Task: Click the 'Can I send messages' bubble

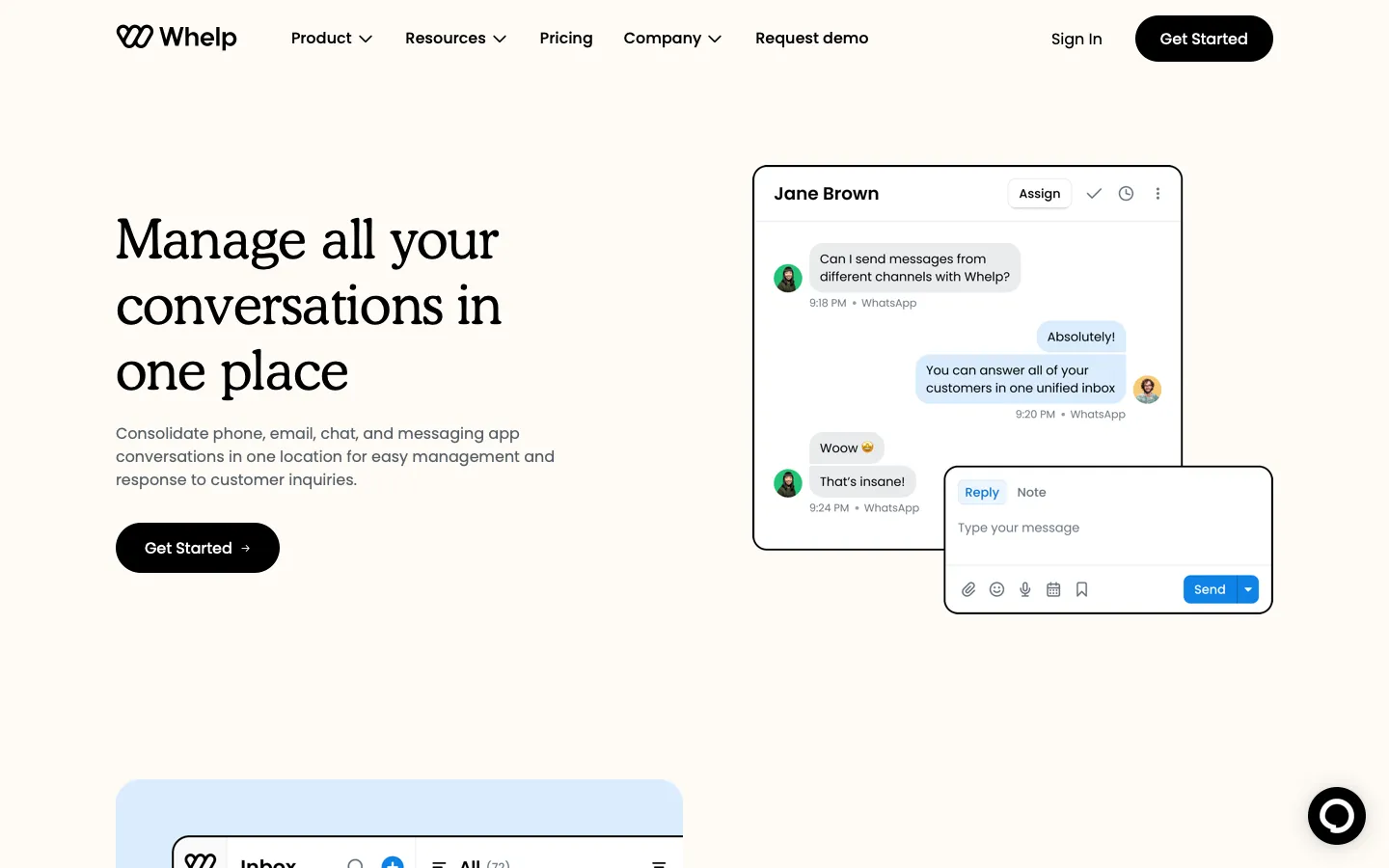Action: click(x=914, y=267)
